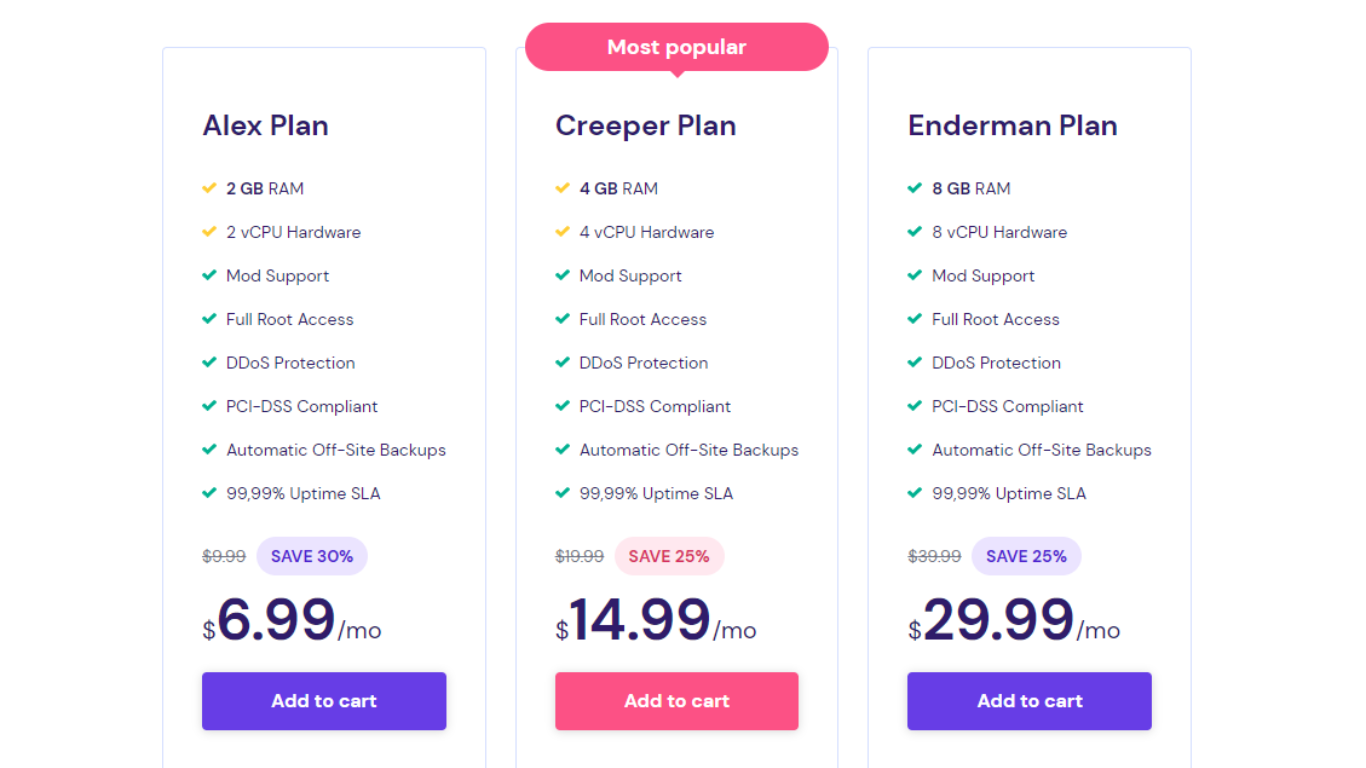Click yellow checkmark beside Creeper 4 vCPU Hardware
Screen dimensions: 1366x768
(x=562, y=232)
